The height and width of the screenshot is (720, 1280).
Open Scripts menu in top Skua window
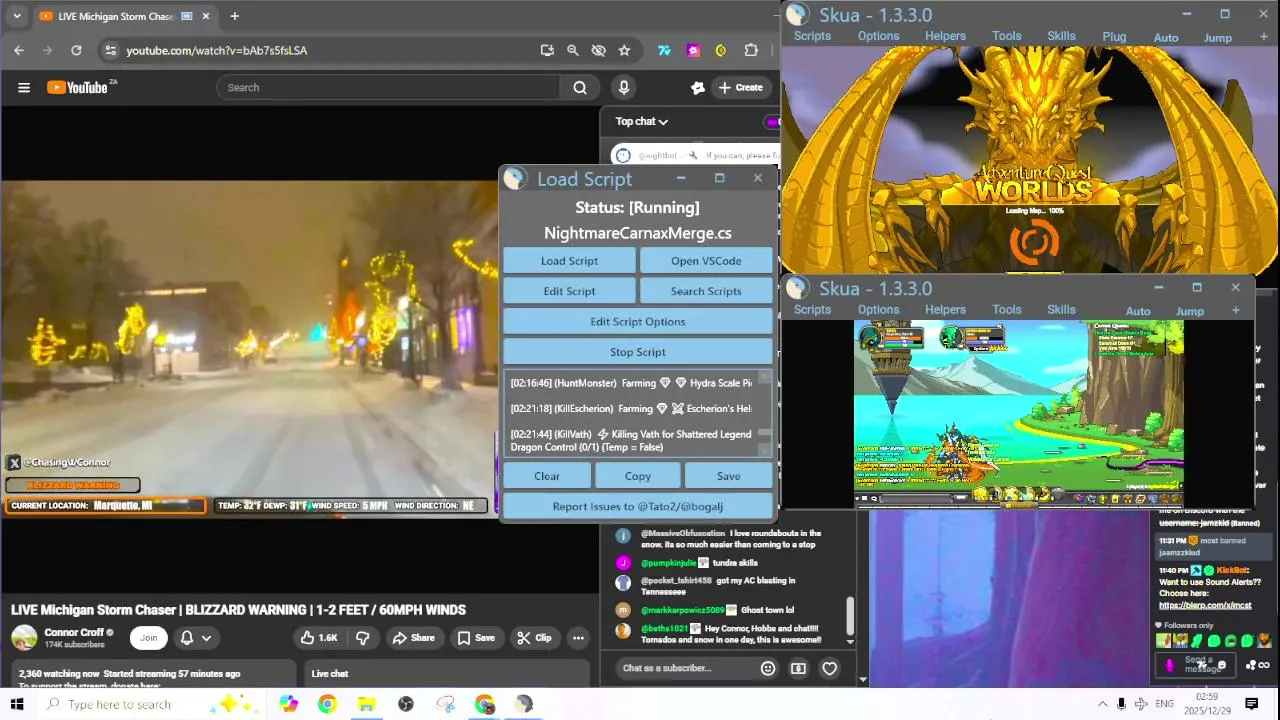pos(812,36)
